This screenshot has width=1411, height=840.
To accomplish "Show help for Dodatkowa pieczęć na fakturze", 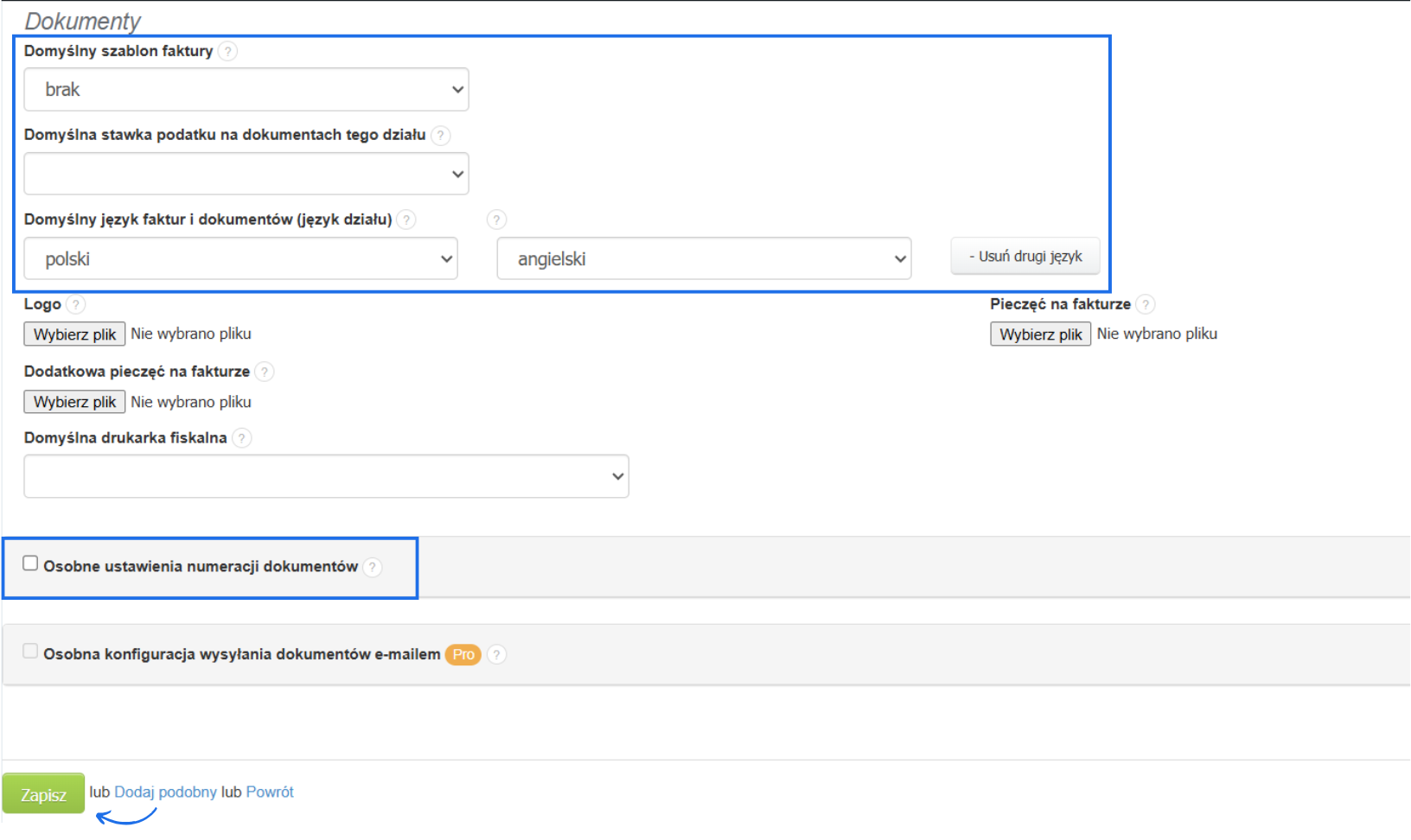I will (265, 372).
